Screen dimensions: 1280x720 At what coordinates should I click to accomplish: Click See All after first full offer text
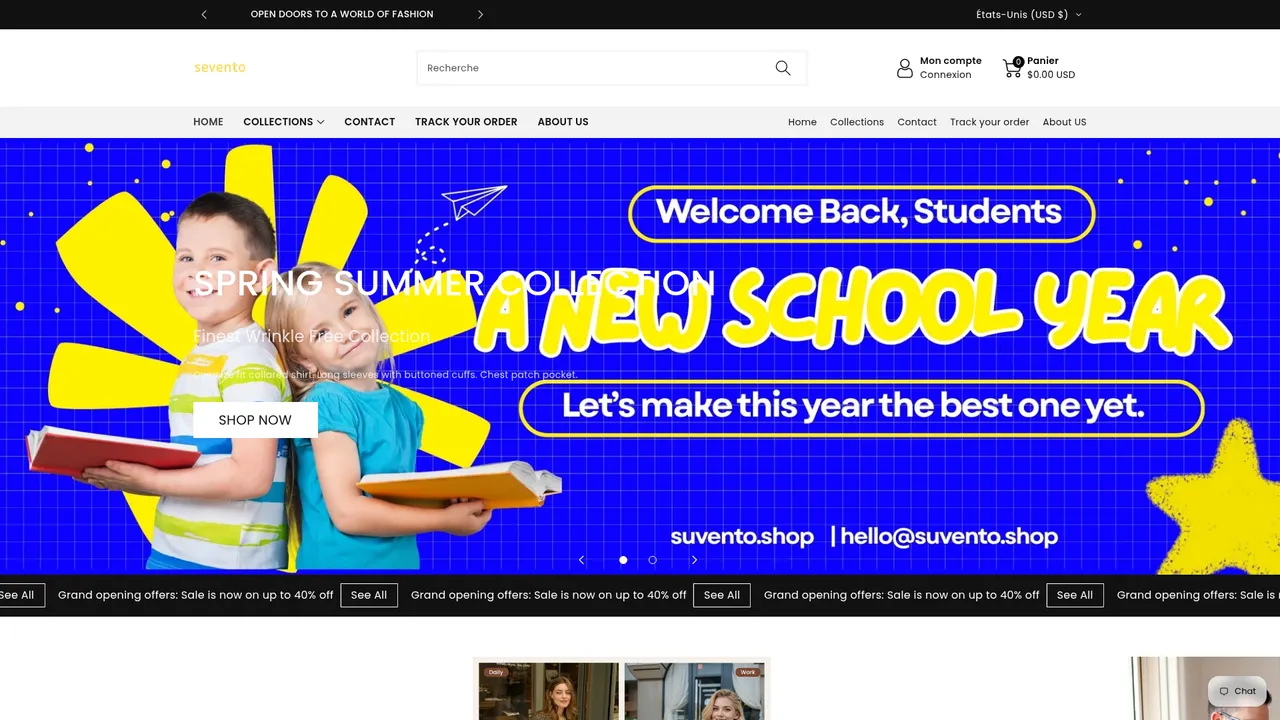(369, 595)
